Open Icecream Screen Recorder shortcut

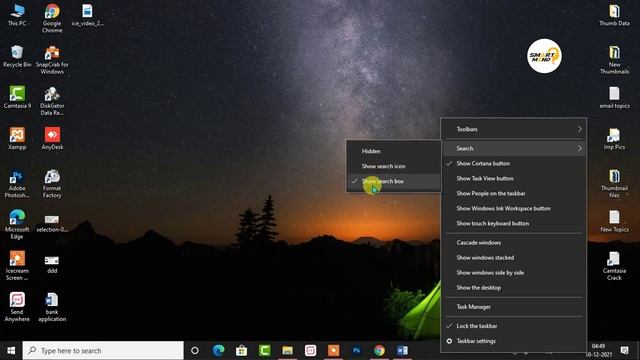(17, 266)
